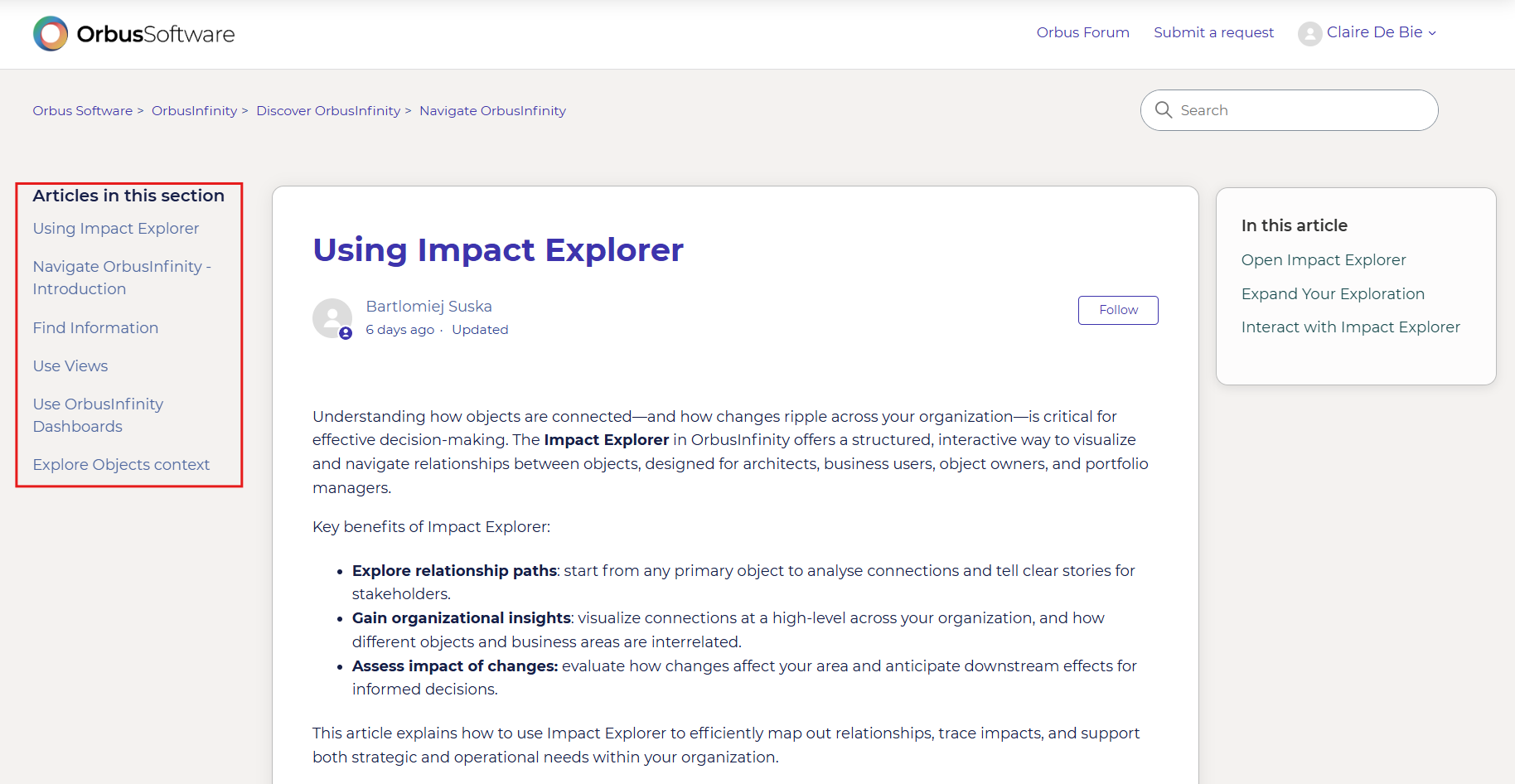Screen dimensions: 1515x784
Task: Open Use OrbusInfinity Dashboards article
Action: click(98, 415)
